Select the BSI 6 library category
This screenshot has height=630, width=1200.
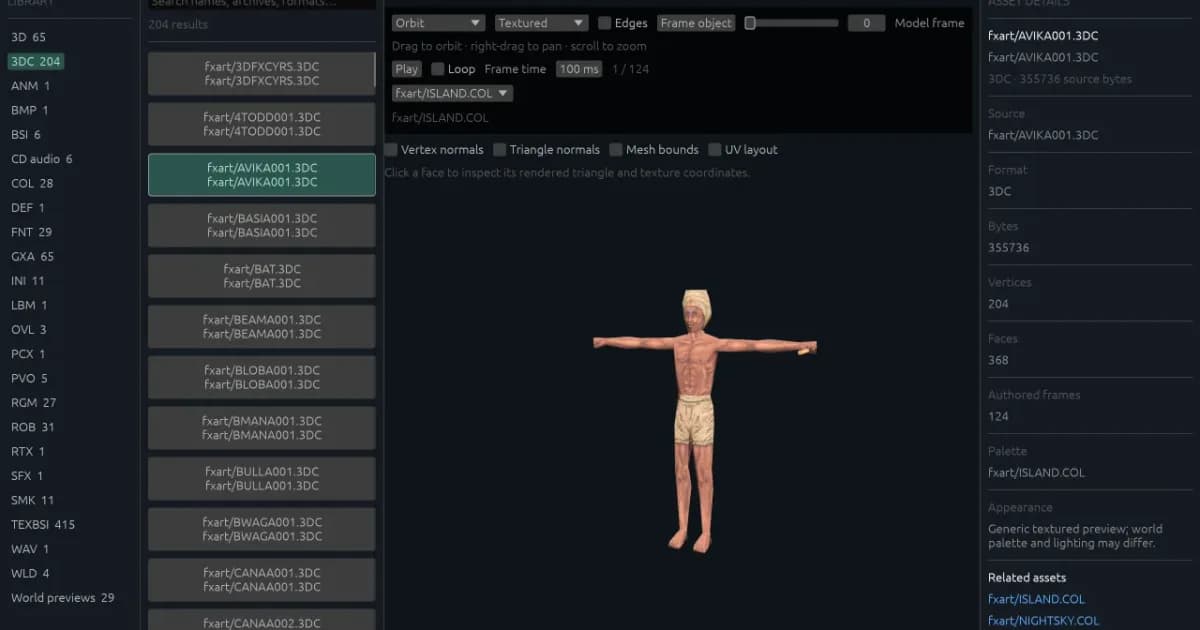click(x=26, y=134)
